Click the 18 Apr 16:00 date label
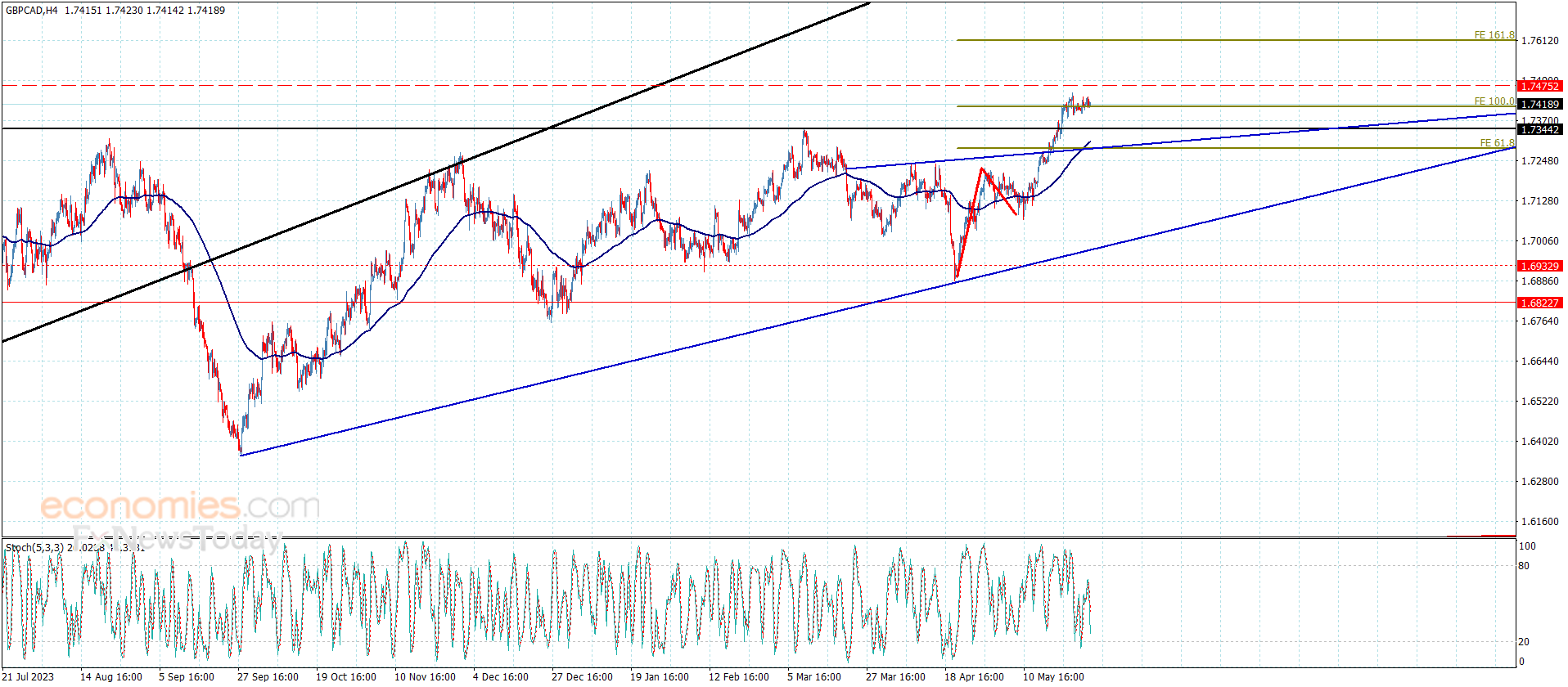The width and height of the screenshot is (1568, 687). tap(974, 676)
